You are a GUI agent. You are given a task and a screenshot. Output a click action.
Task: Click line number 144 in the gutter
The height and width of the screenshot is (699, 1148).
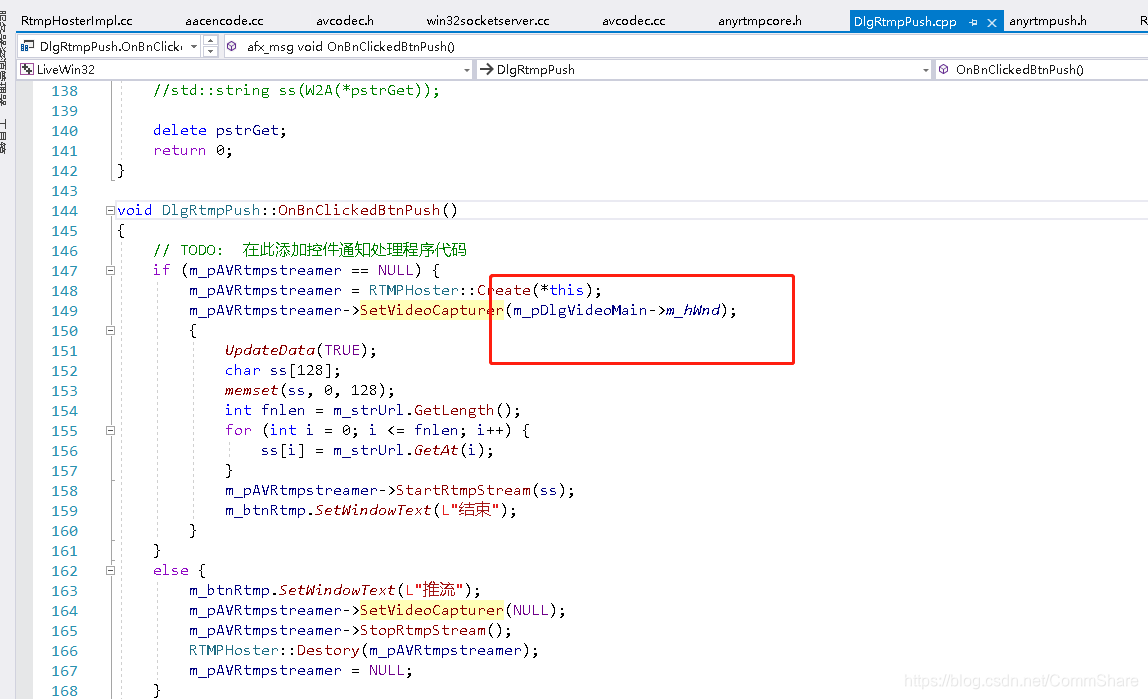tap(64, 211)
